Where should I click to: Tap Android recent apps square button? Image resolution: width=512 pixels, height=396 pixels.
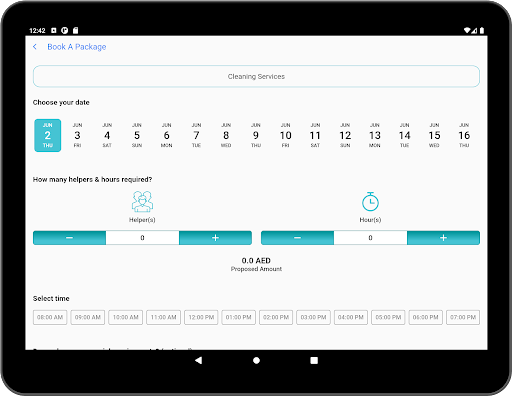[x=314, y=360]
